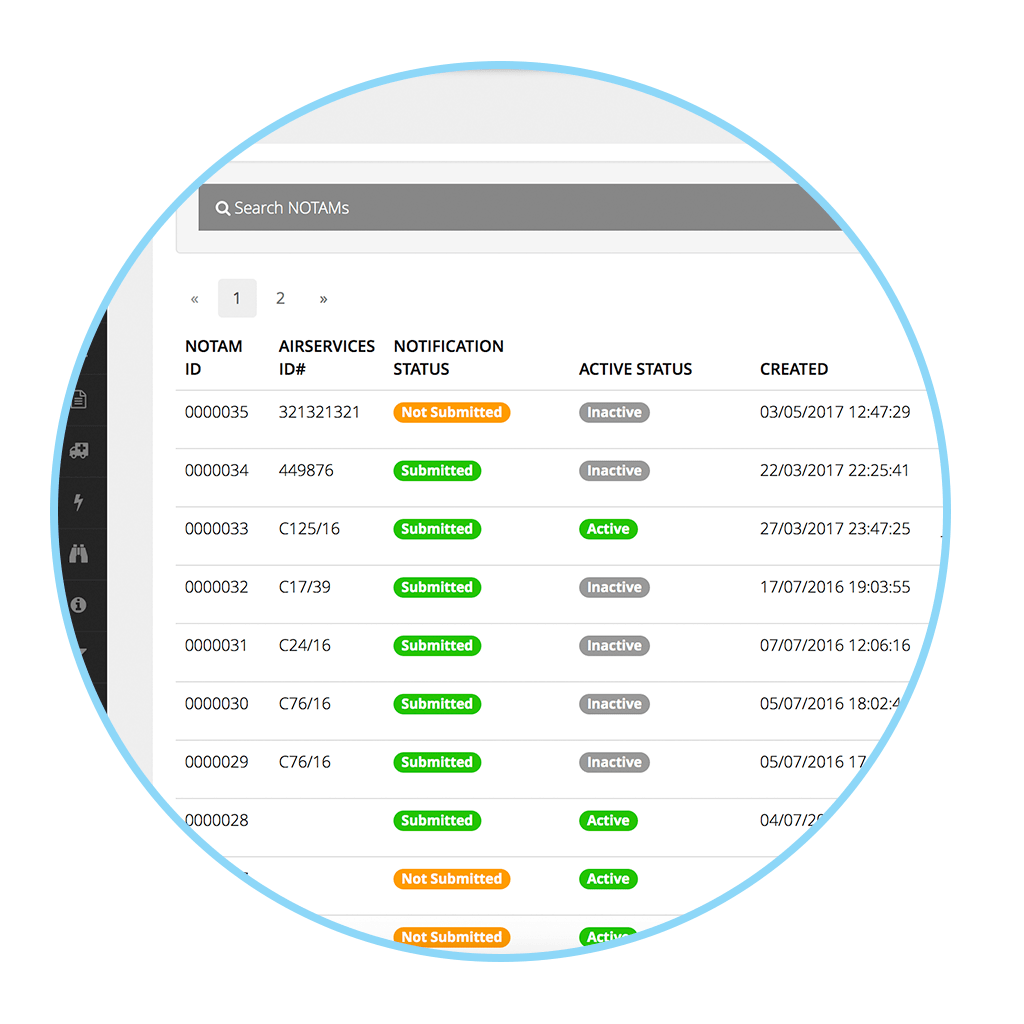Click the Submitted badge for NOTAM 0000028
The height and width of the screenshot is (1024, 1024).
[436, 821]
